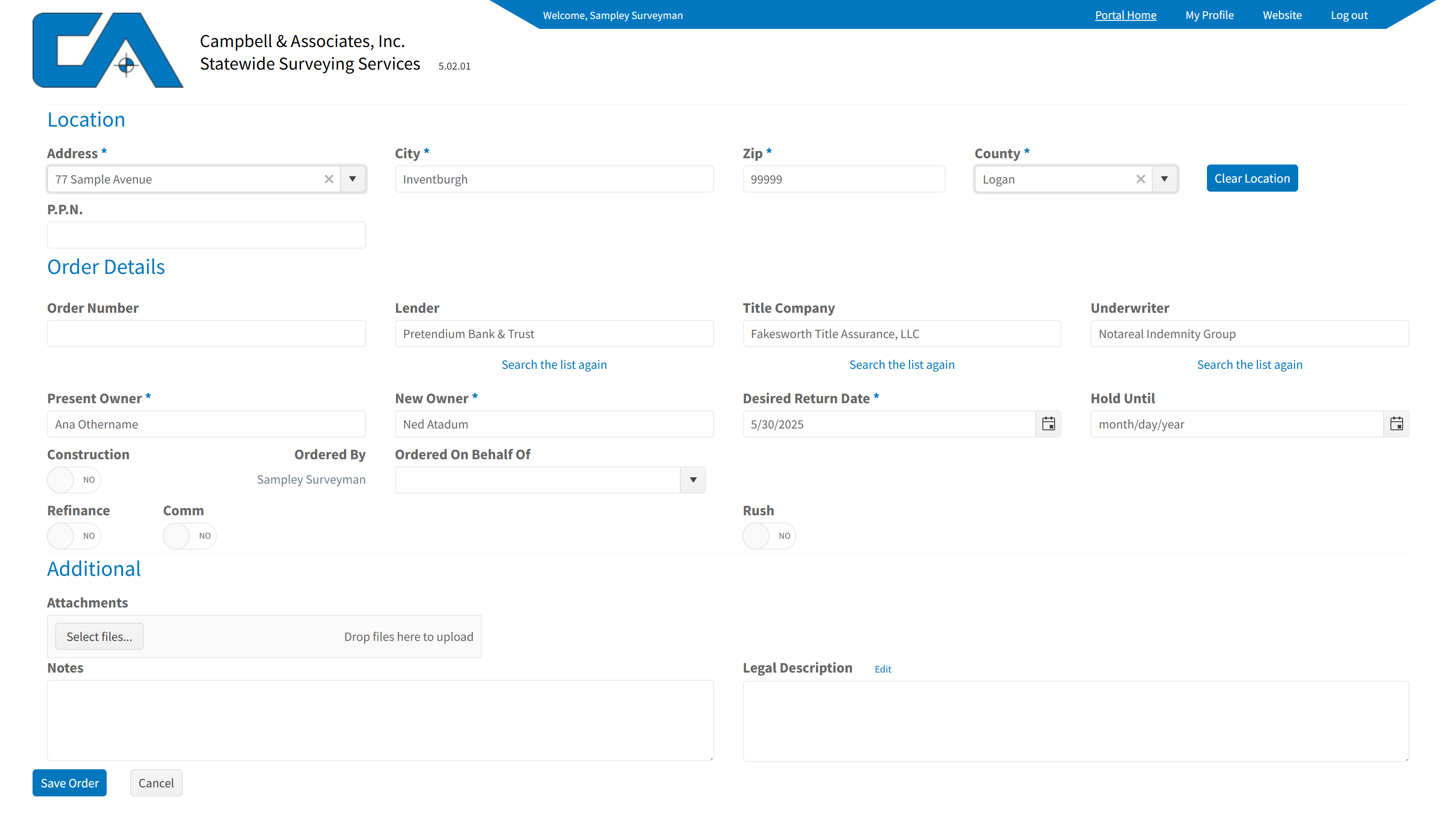Open the Address suggestions dropdown

(x=353, y=179)
